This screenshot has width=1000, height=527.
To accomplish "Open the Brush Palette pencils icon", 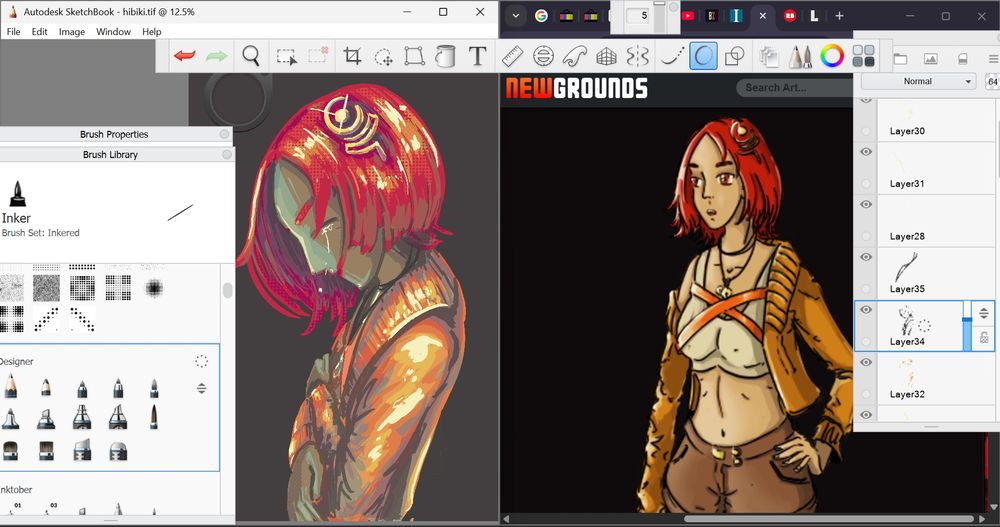I will 800,56.
